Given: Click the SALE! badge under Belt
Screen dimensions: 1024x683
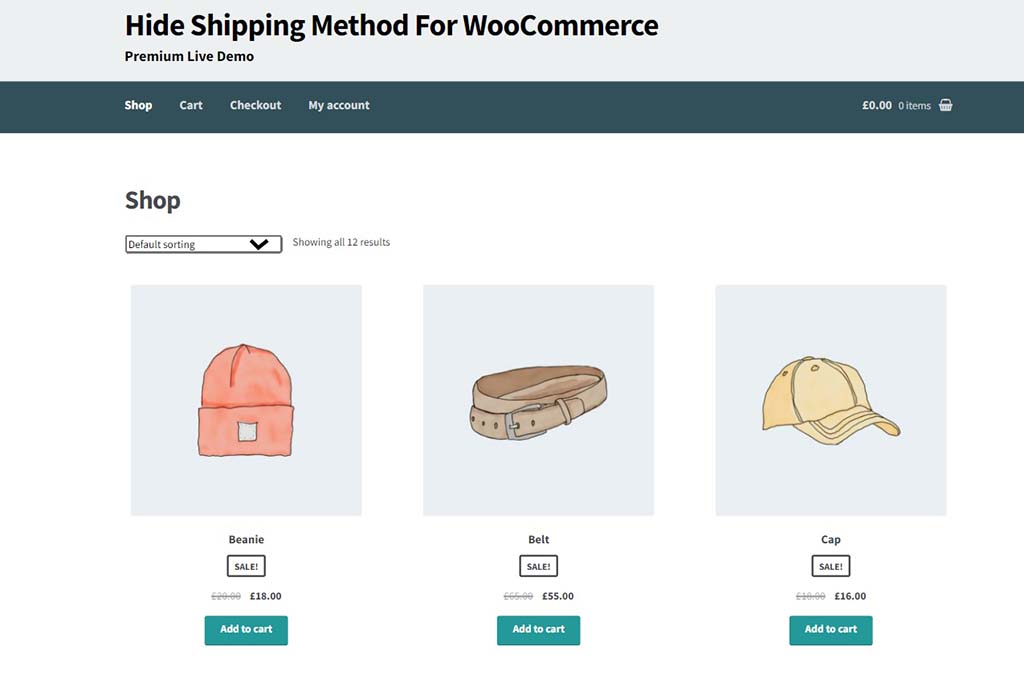Looking at the screenshot, I should pyautogui.click(x=538, y=566).
